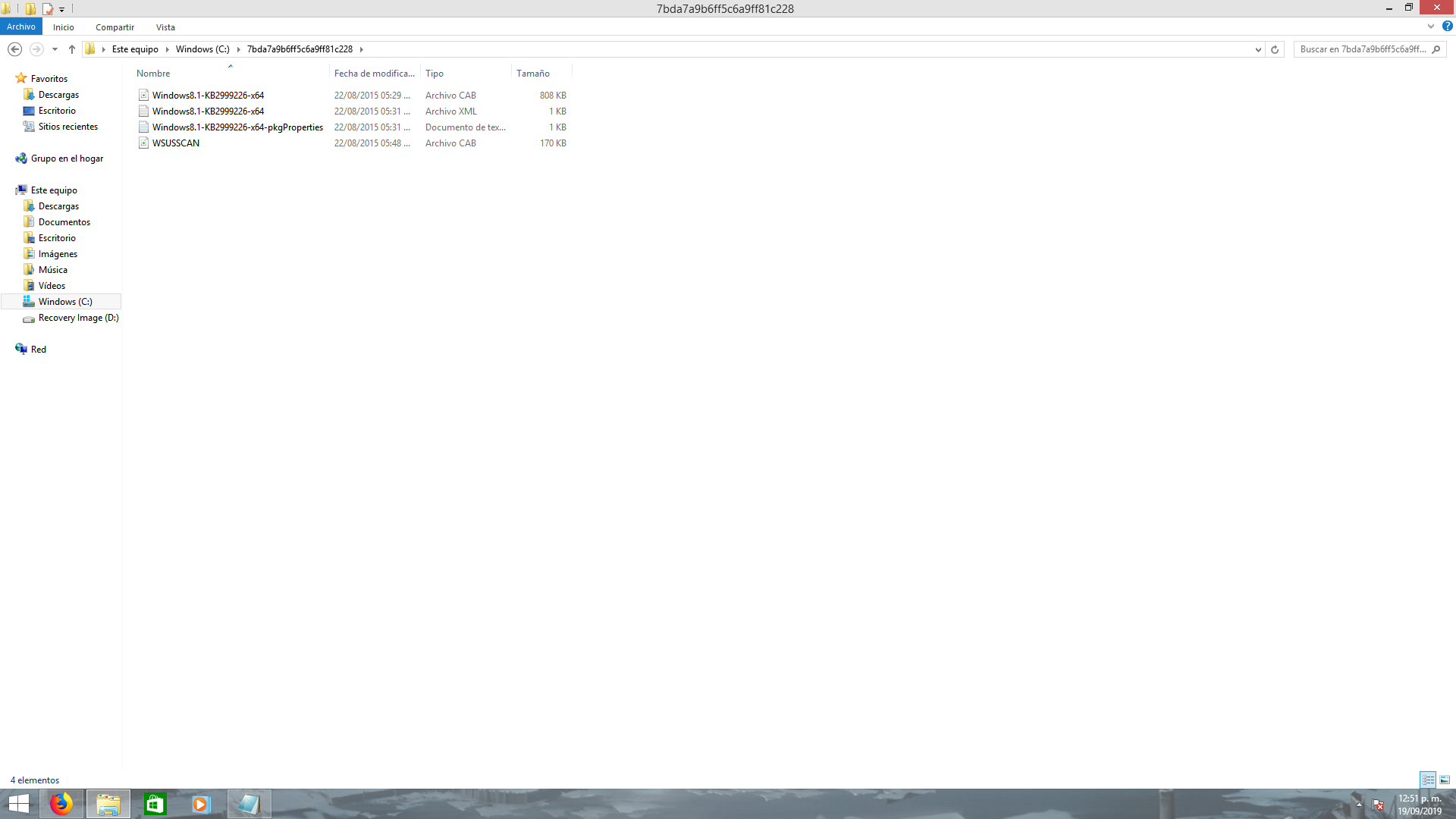Viewport: 1456px width, 819px height.
Task: Refresh the current folder view
Action: 1275,49
